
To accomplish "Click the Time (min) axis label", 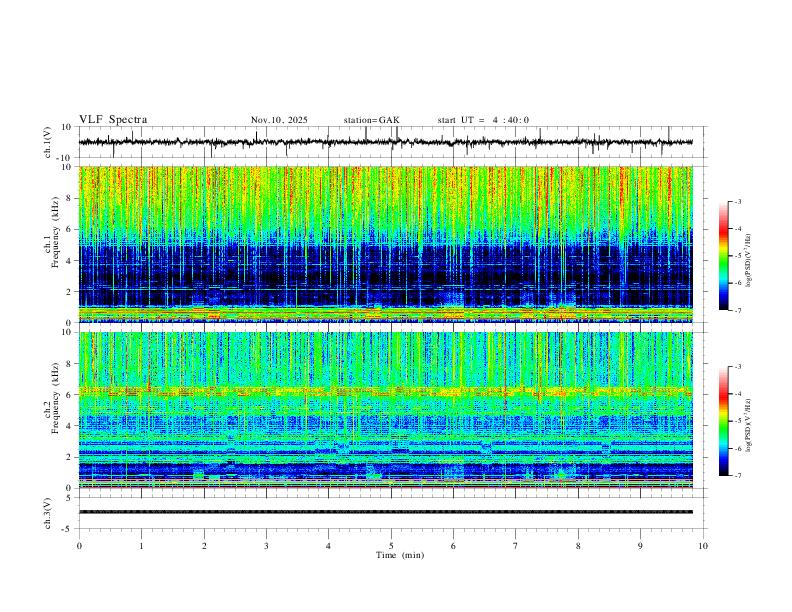I will [x=400, y=555].
